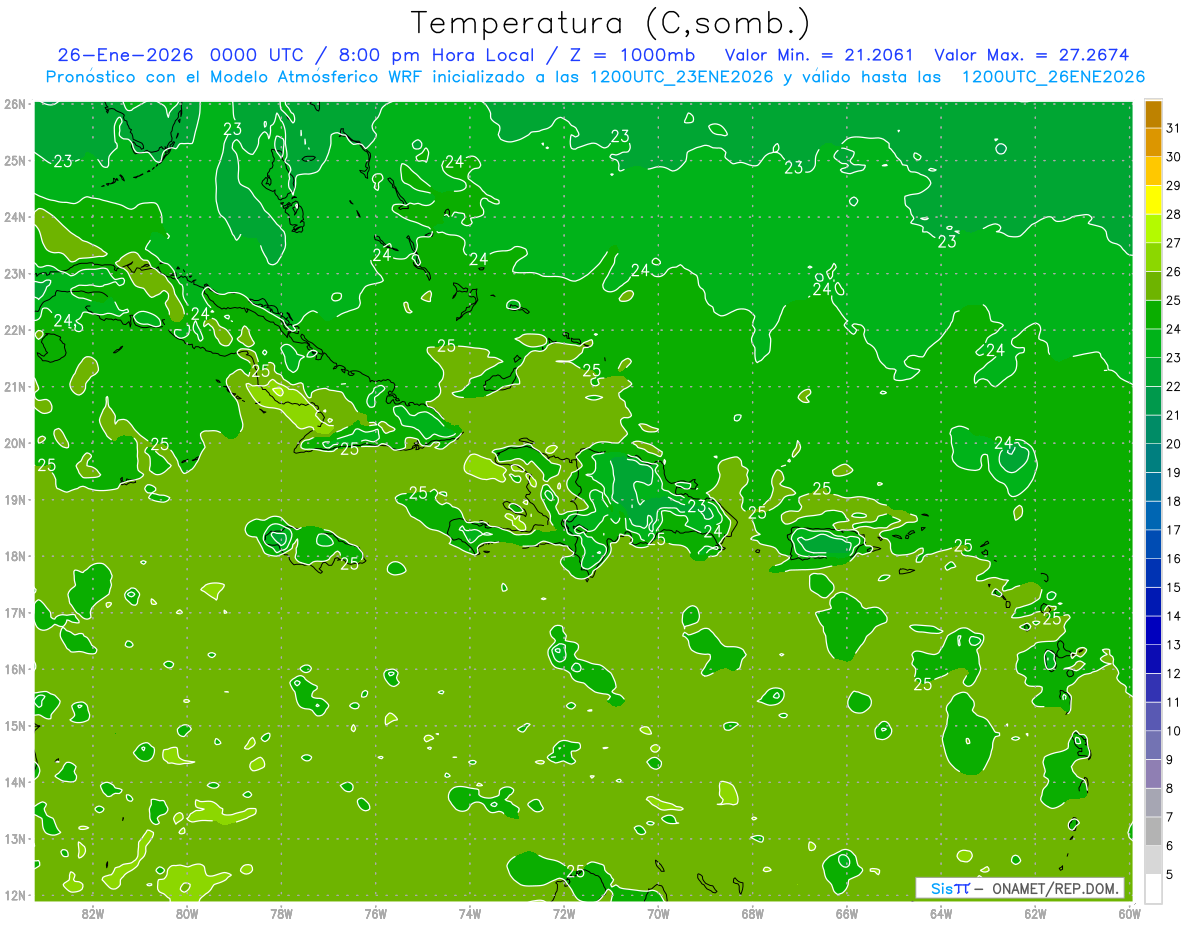Click latitude label "20N"
The height and width of the screenshot is (927, 1200).
pyautogui.click(x=14, y=443)
